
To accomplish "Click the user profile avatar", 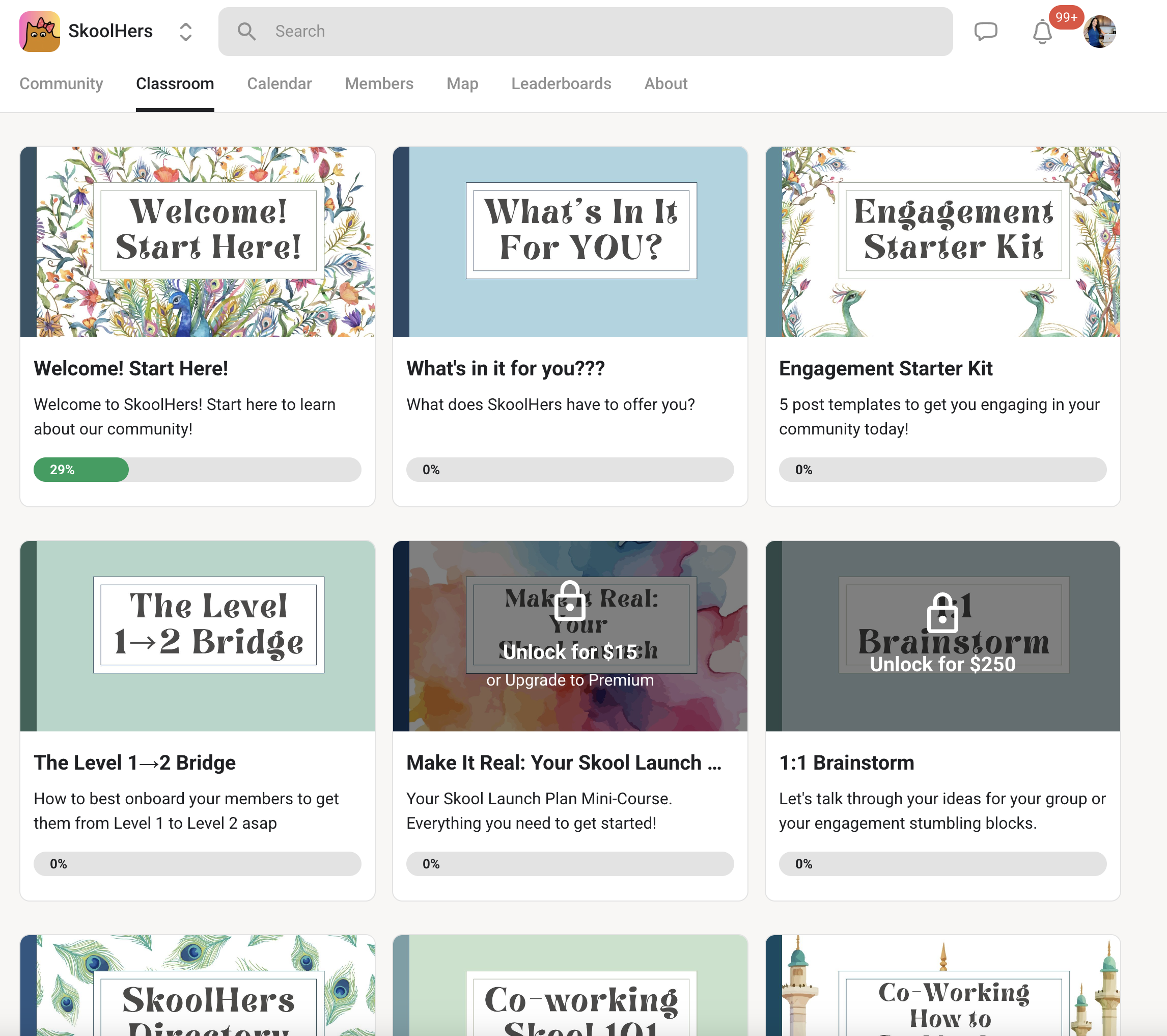I will [x=1099, y=32].
